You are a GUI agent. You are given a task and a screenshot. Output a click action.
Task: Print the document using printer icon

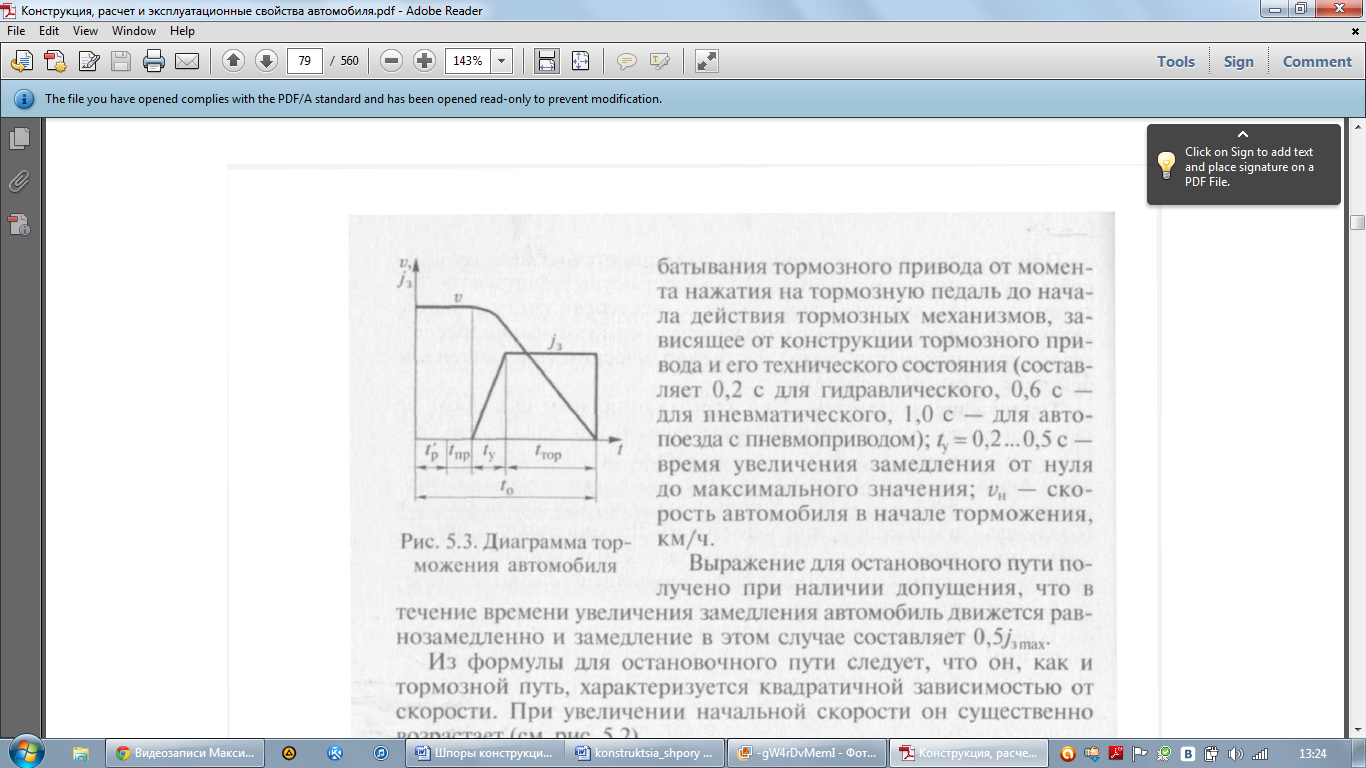[154, 61]
